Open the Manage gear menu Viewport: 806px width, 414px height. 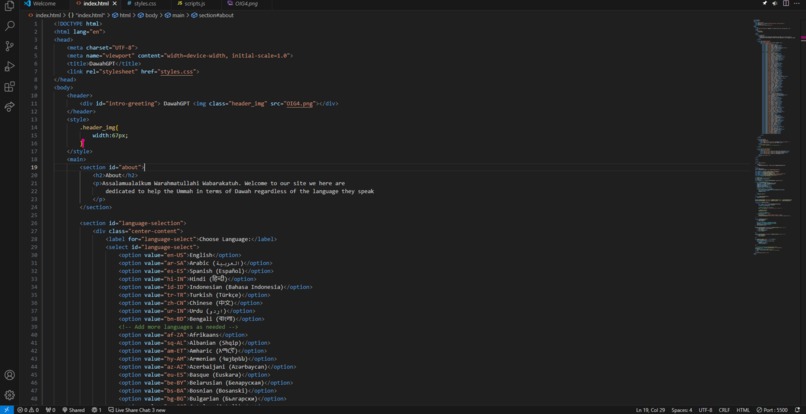(9, 395)
